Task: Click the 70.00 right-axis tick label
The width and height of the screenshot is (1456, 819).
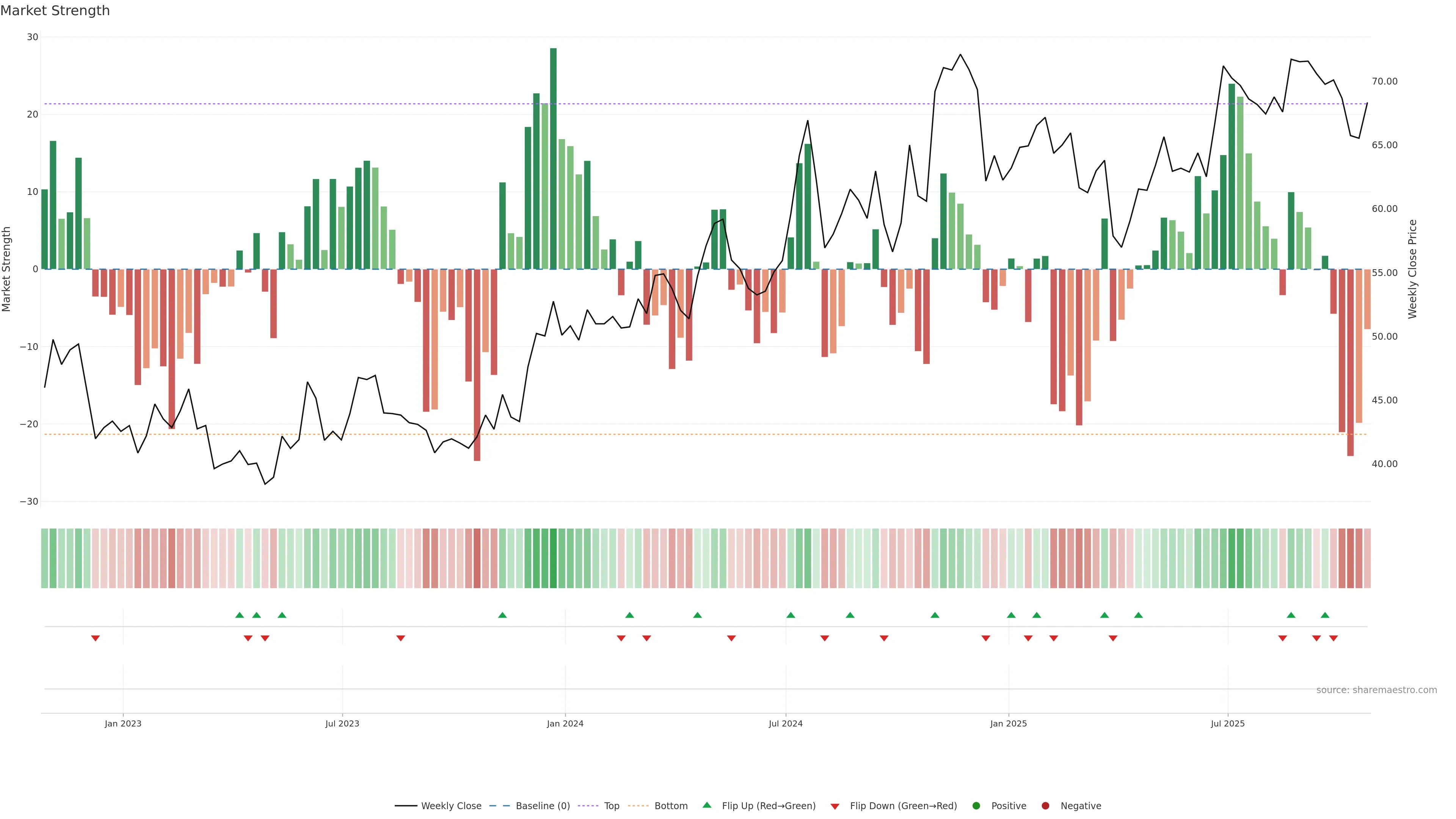Action: tap(1384, 82)
